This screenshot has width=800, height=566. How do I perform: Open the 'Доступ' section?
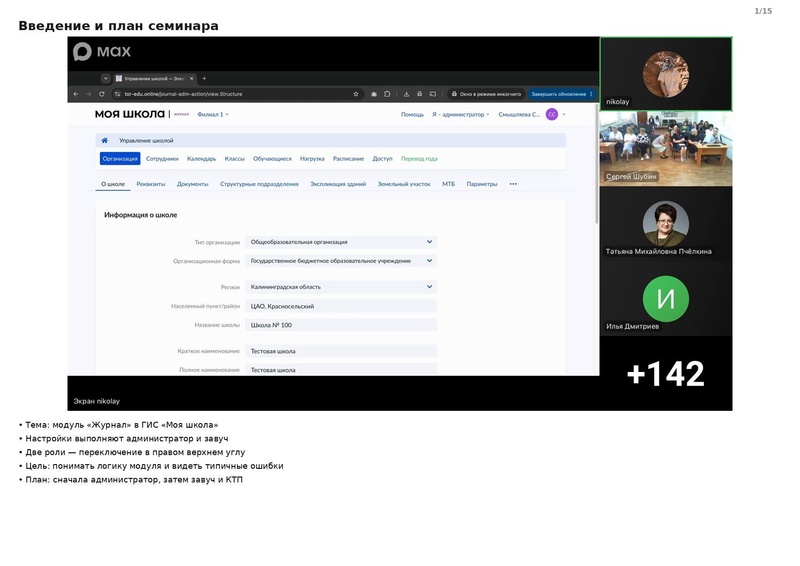(x=382, y=159)
